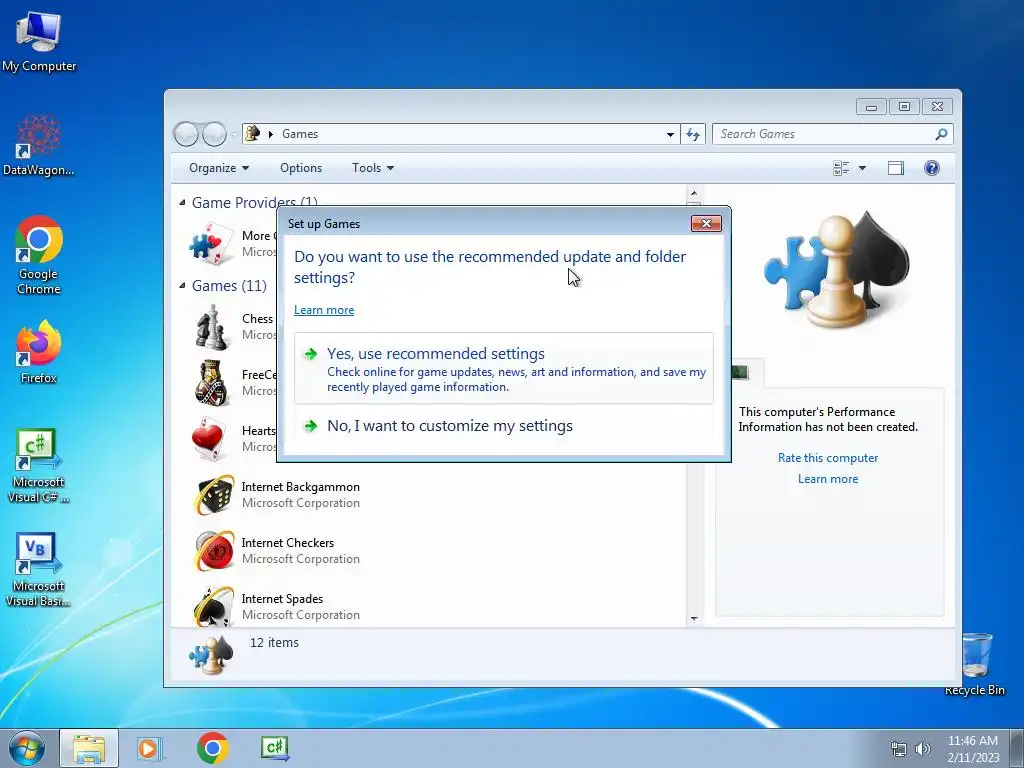
Task: Open Microsoft Visual Basic desktop shortcut
Action: 39,570
